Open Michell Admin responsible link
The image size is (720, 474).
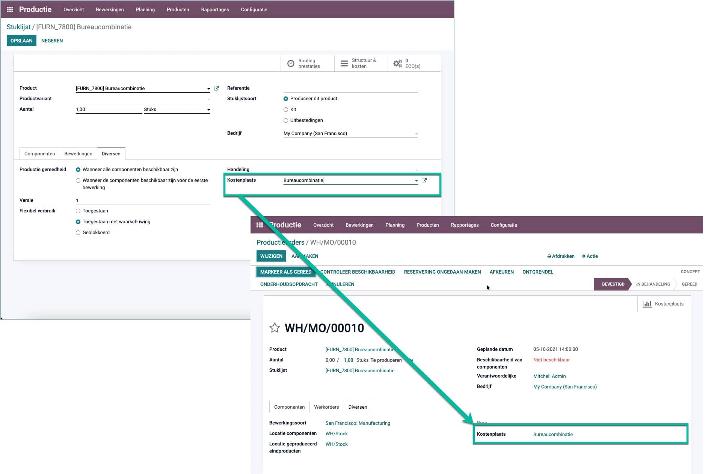pos(550,376)
